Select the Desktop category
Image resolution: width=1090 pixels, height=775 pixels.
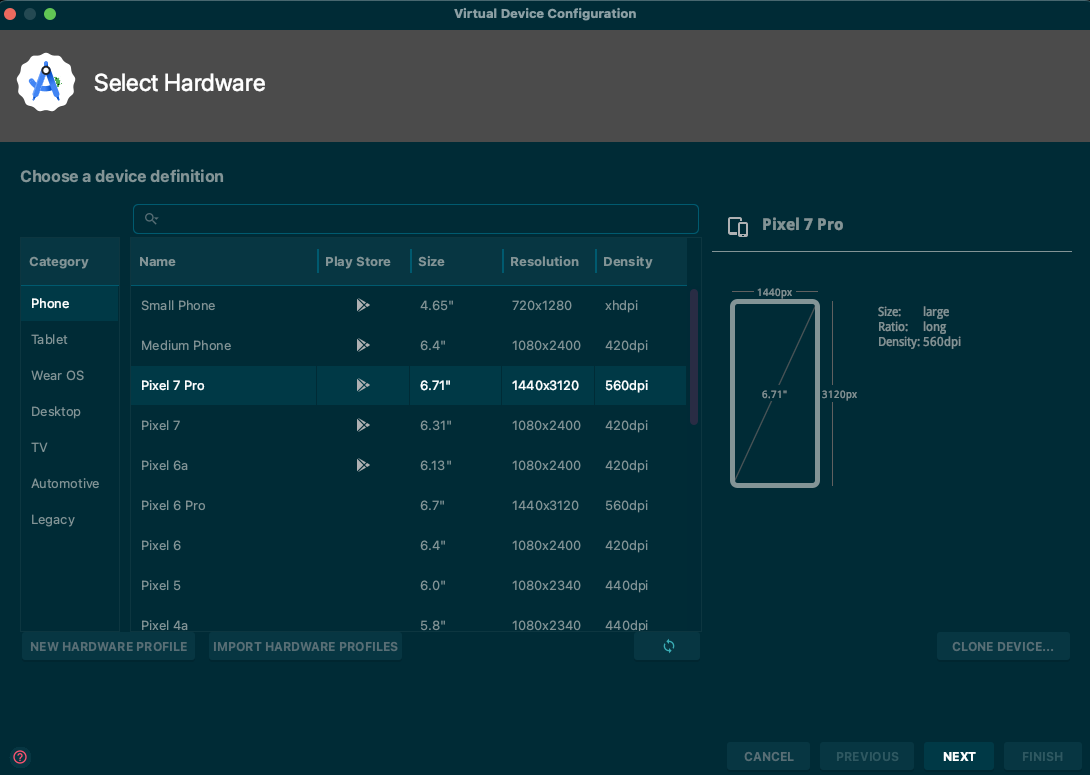pos(70,411)
